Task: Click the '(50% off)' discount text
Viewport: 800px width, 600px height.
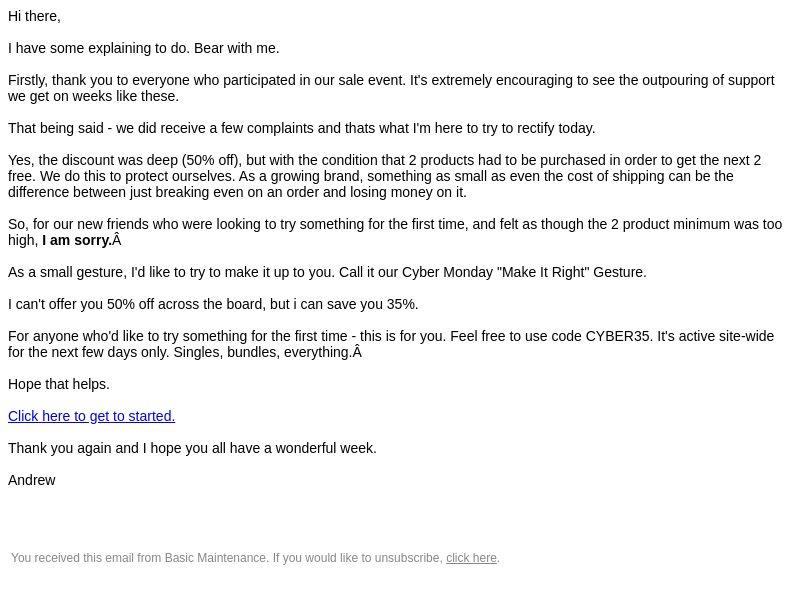Action: tap(211, 160)
